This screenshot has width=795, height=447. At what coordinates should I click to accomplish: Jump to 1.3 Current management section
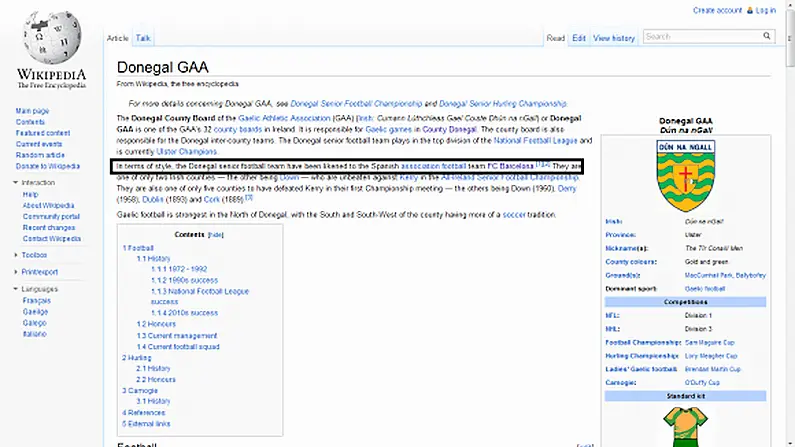(x=176, y=336)
